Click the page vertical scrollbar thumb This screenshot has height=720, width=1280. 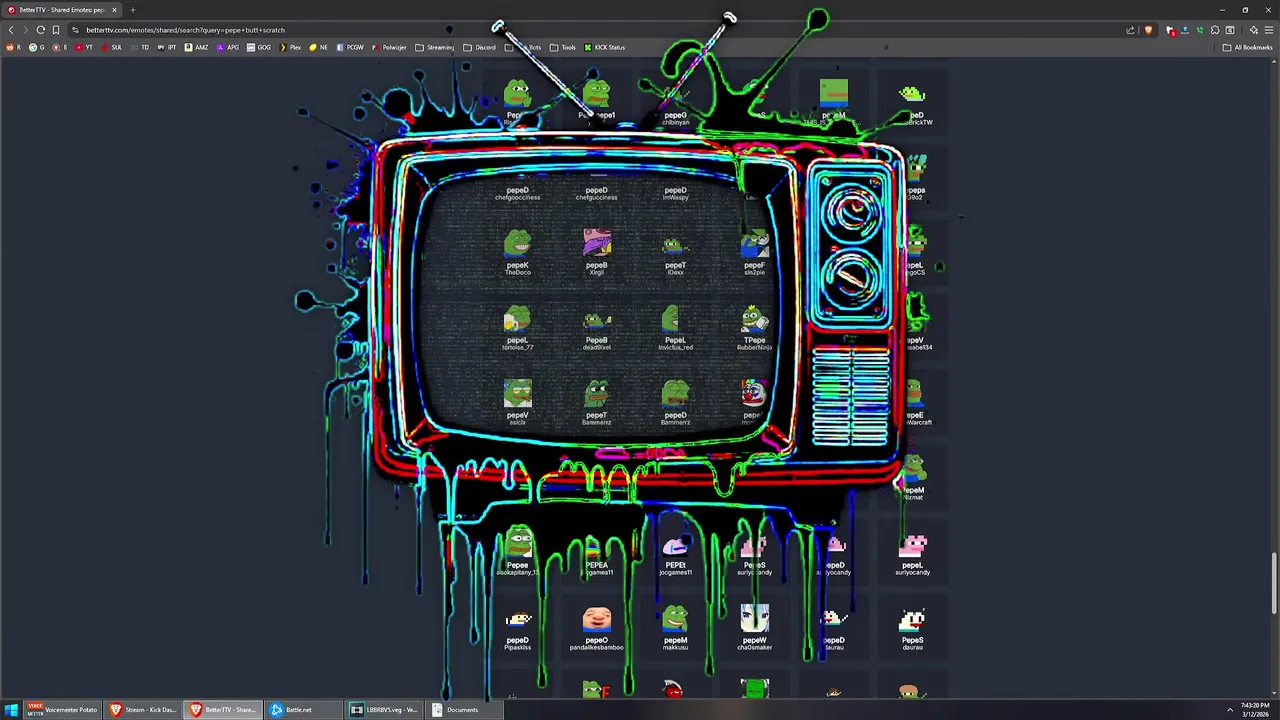click(1274, 583)
